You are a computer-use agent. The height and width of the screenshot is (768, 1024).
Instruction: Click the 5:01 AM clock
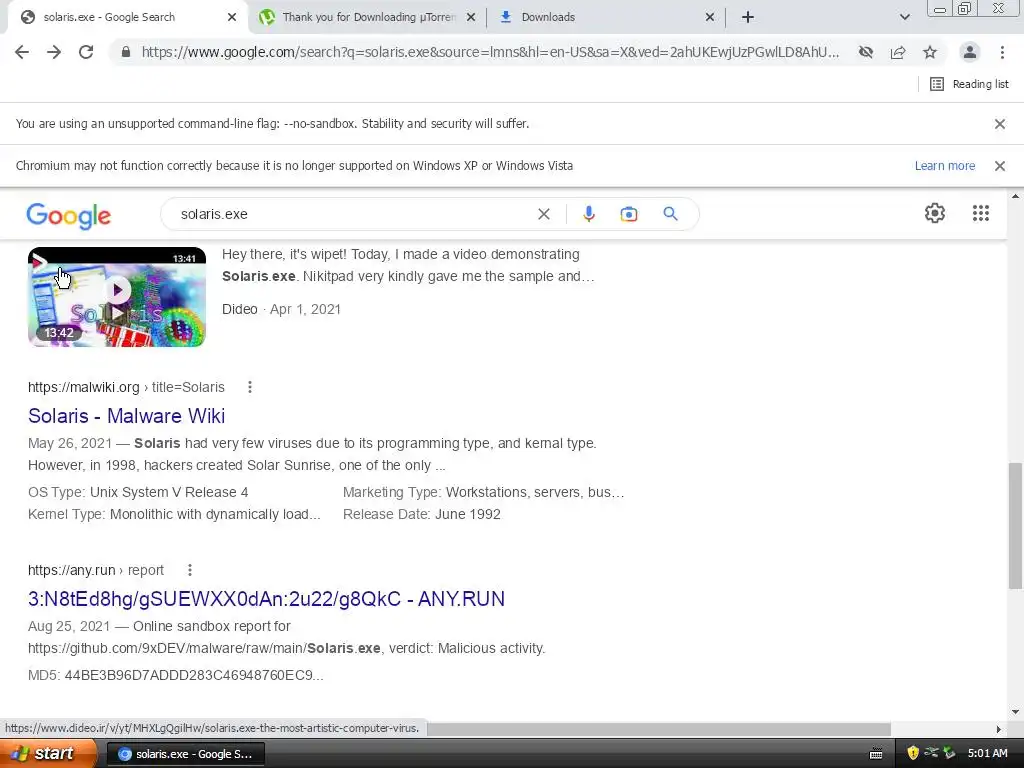click(x=987, y=754)
